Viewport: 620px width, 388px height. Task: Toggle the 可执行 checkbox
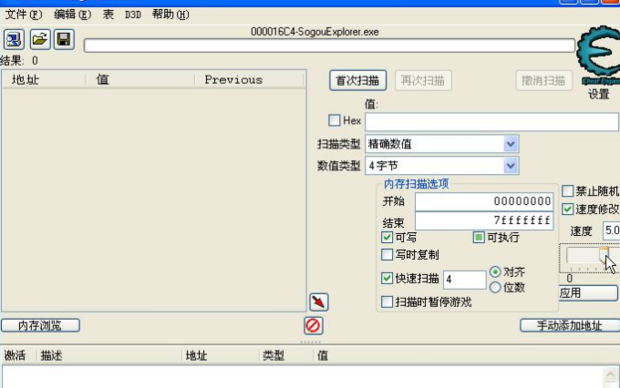(478, 237)
